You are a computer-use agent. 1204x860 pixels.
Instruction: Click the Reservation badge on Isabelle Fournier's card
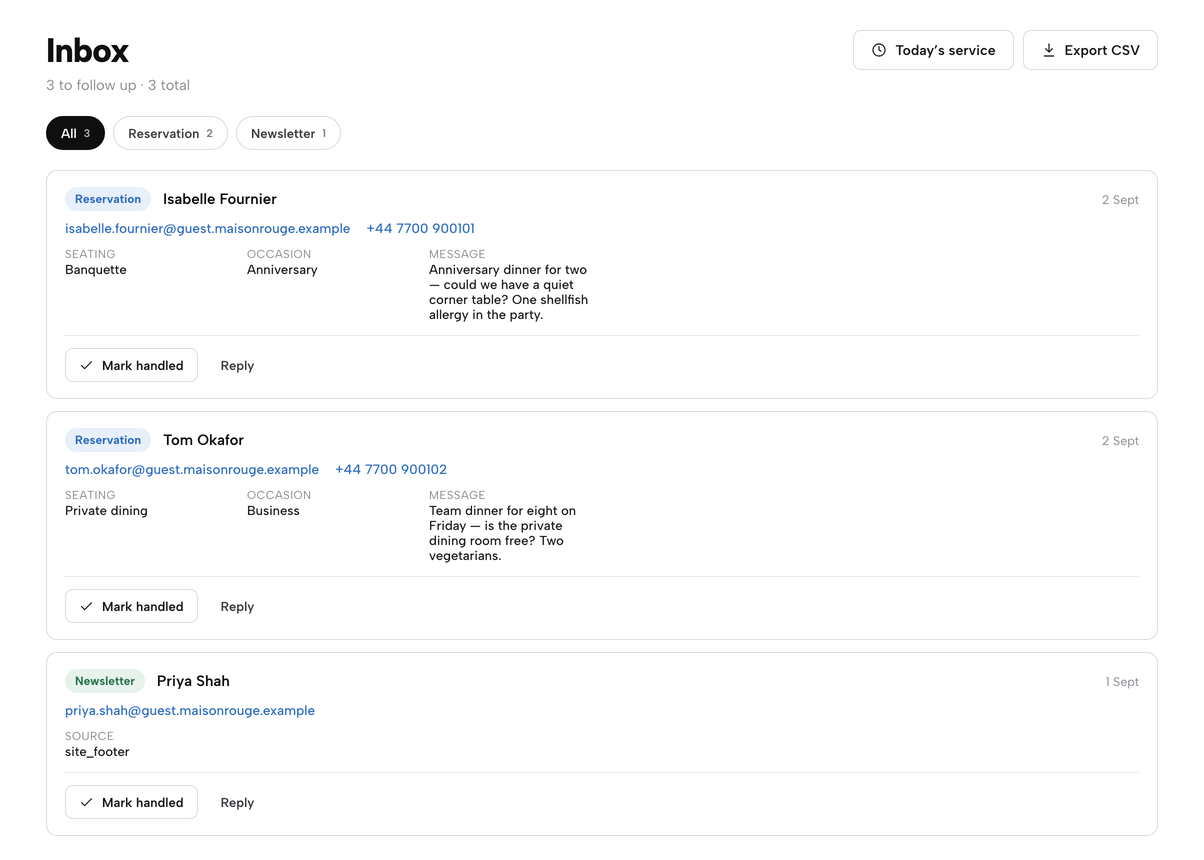coord(108,199)
